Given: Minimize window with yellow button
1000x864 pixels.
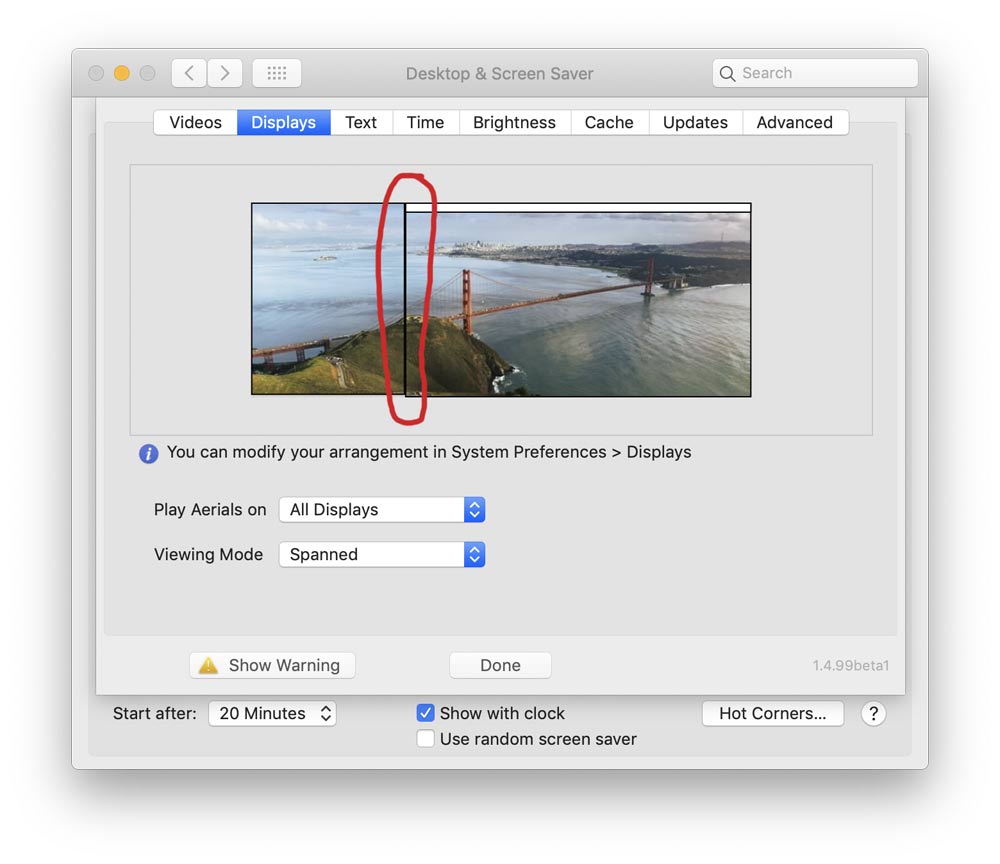Looking at the screenshot, I should (x=122, y=73).
